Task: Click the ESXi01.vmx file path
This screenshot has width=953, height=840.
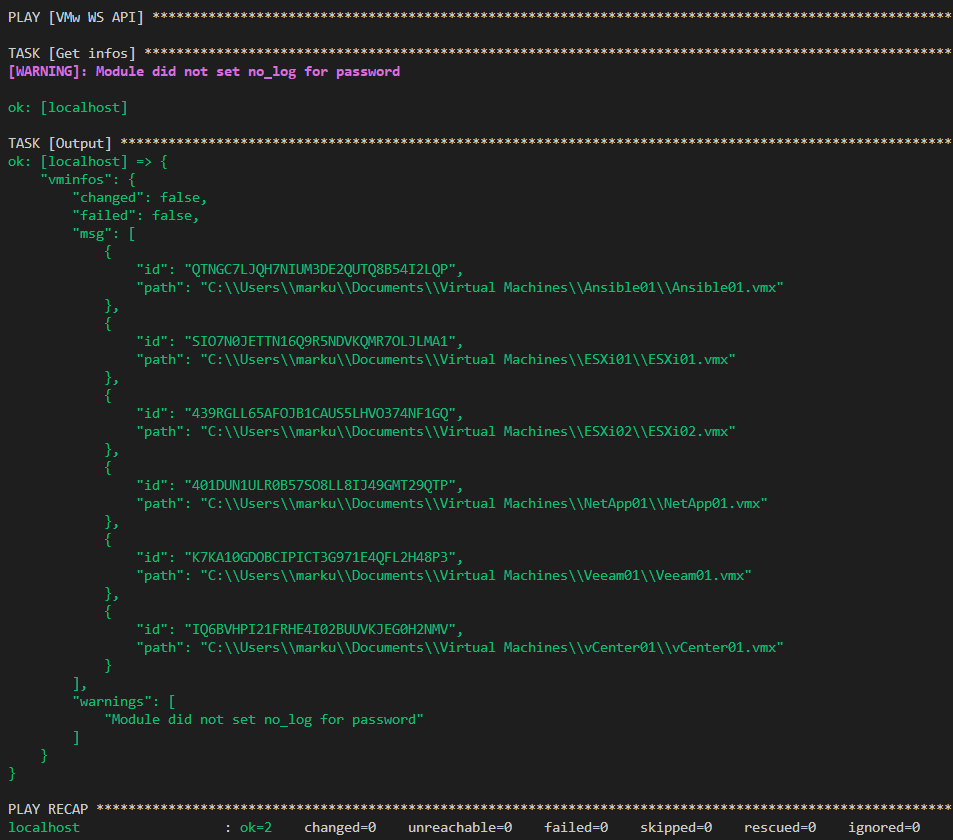Action: [x=467, y=359]
